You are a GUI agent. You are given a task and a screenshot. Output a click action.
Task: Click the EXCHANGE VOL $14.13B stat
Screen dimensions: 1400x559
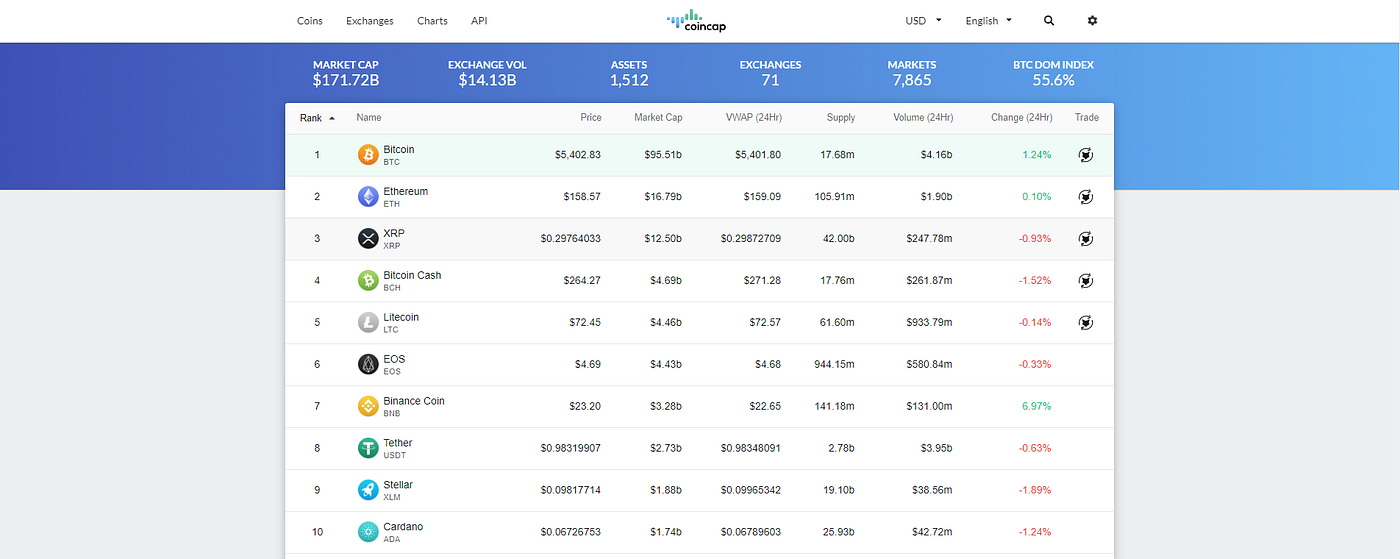pyautogui.click(x=487, y=72)
